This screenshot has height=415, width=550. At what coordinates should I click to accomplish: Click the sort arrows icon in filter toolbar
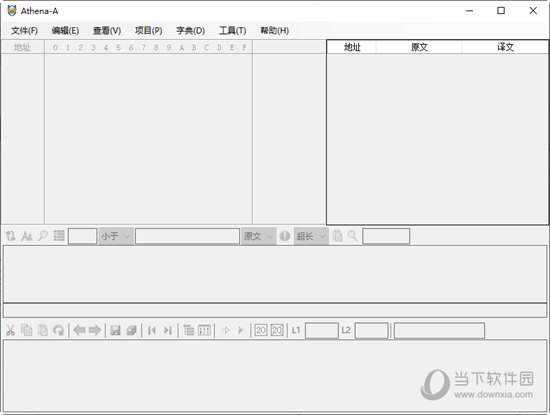click(x=11, y=236)
